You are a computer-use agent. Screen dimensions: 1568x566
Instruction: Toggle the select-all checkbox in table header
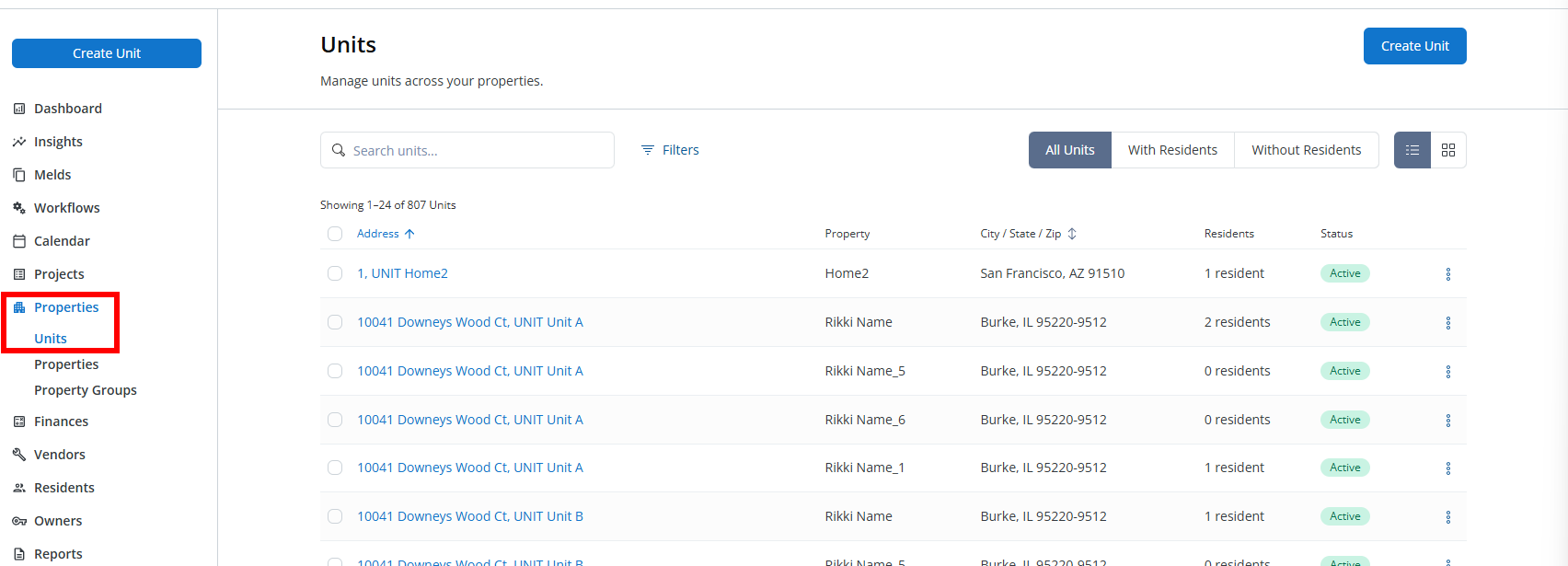click(335, 234)
